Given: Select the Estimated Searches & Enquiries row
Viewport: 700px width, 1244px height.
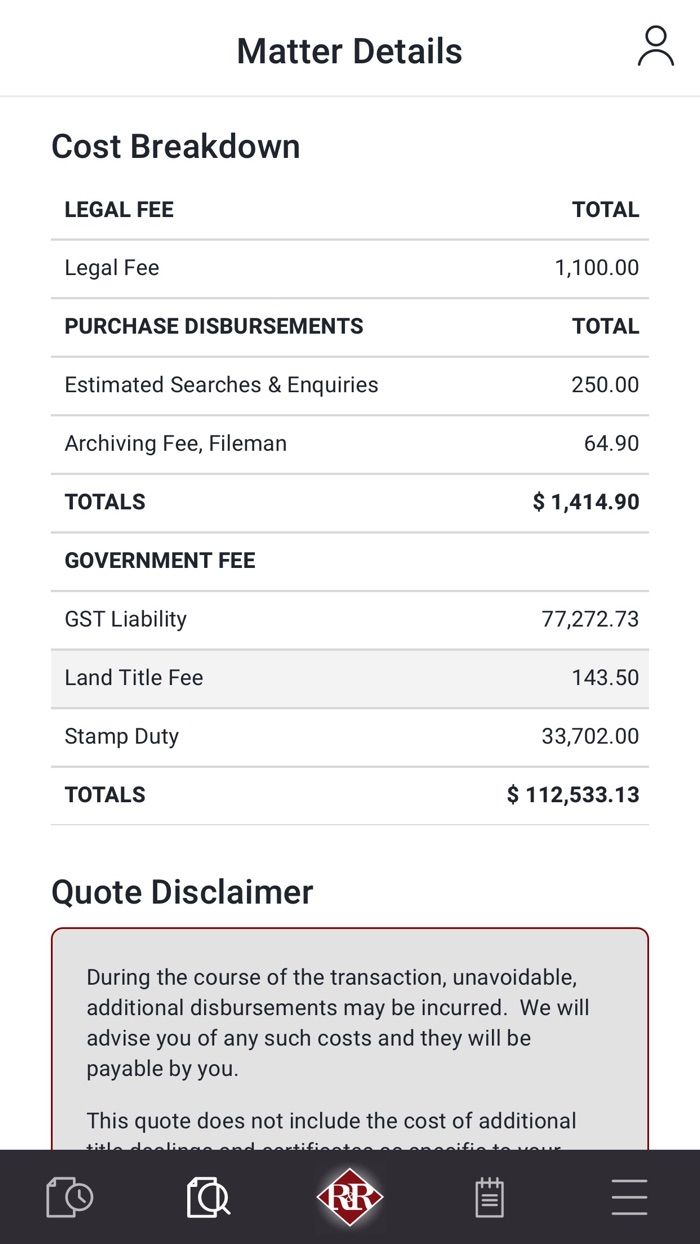Looking at the screenshot, I should click(x=350, y=385).
